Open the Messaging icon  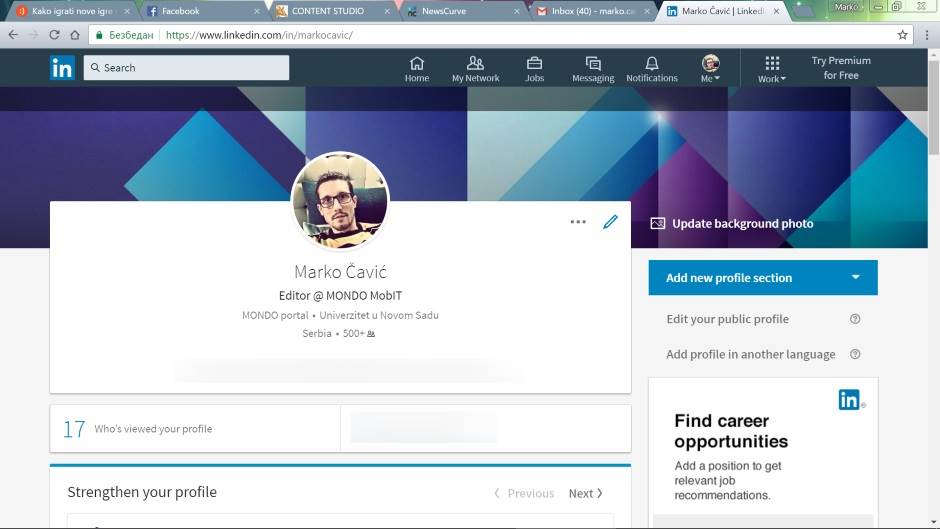tap(593, 69)
